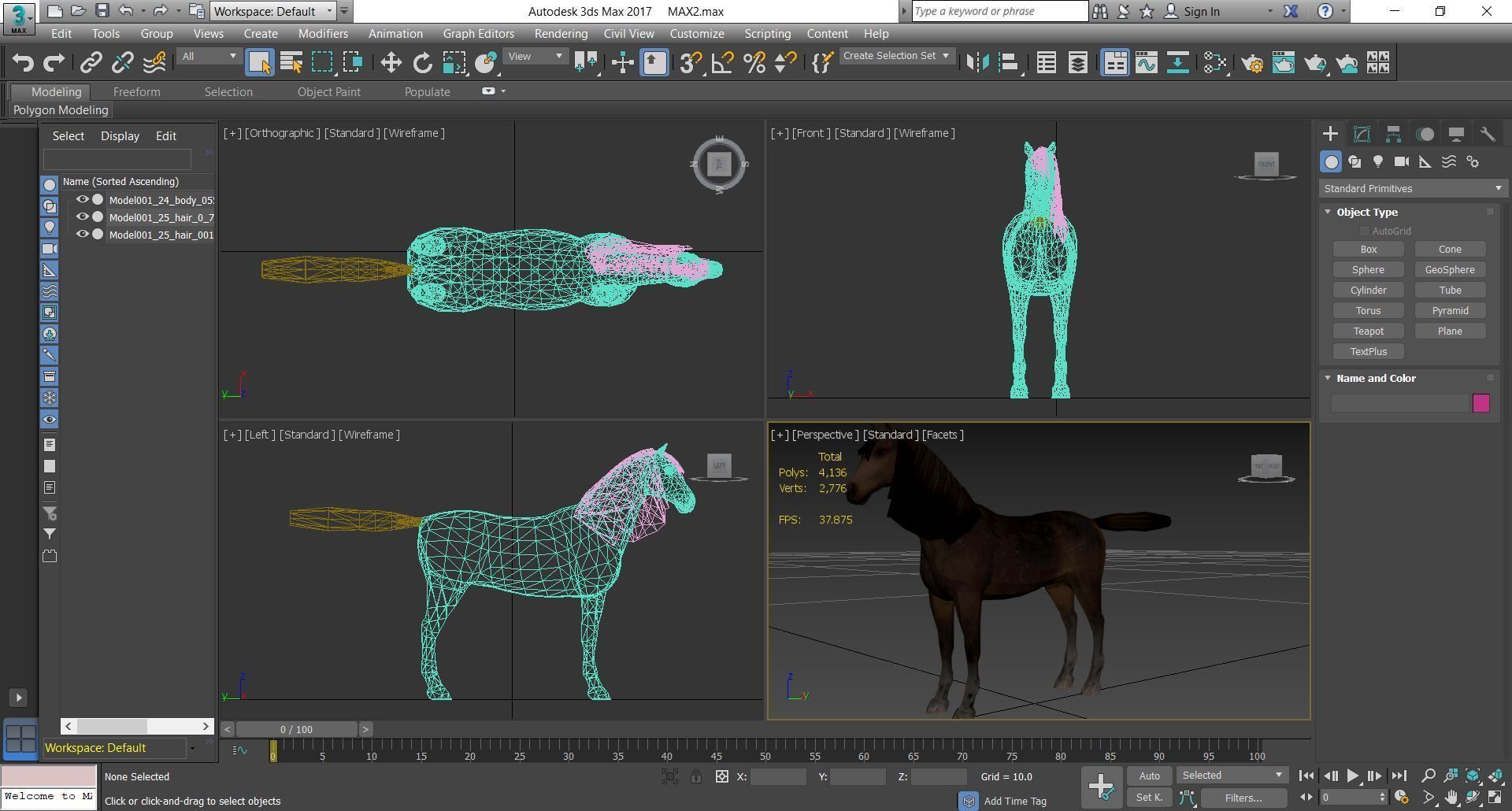The width and height of the screenshot is (1512, 811).
Task: Click the Select and Link tool
Action: (x=91, y=63)
